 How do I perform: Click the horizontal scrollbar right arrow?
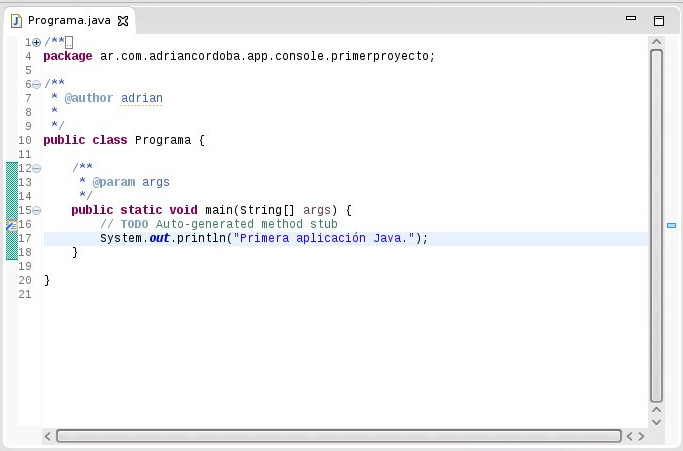click(x=641, y=436)
